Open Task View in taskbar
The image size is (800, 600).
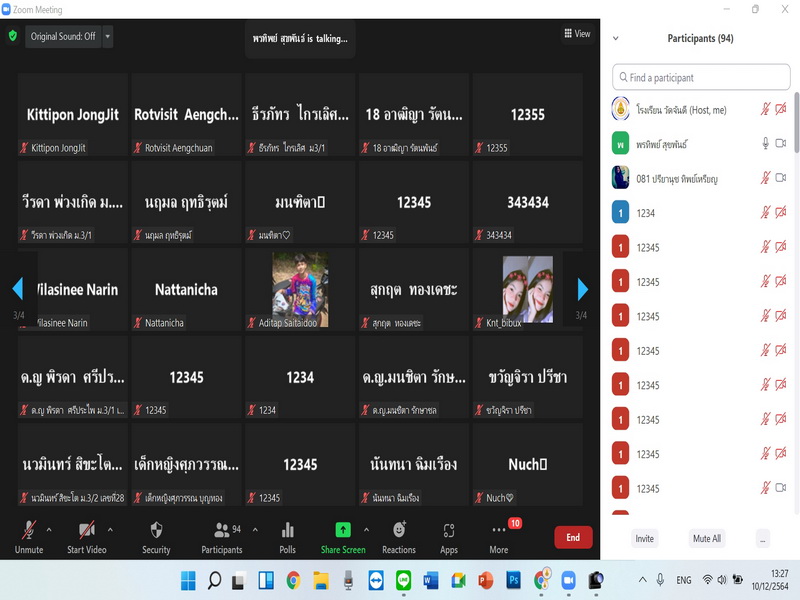pos(239,580)
